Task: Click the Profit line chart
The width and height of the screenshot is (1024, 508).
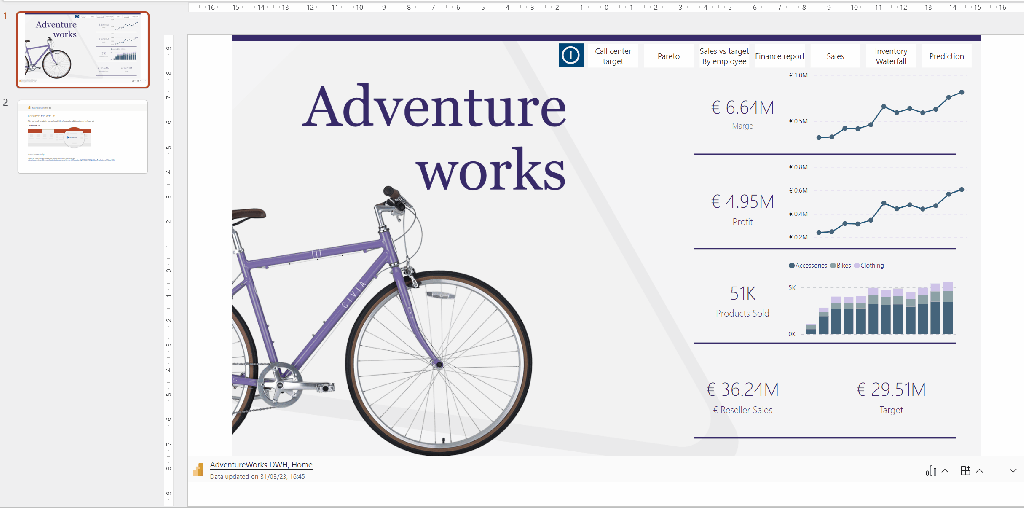Action: (878, 204)
